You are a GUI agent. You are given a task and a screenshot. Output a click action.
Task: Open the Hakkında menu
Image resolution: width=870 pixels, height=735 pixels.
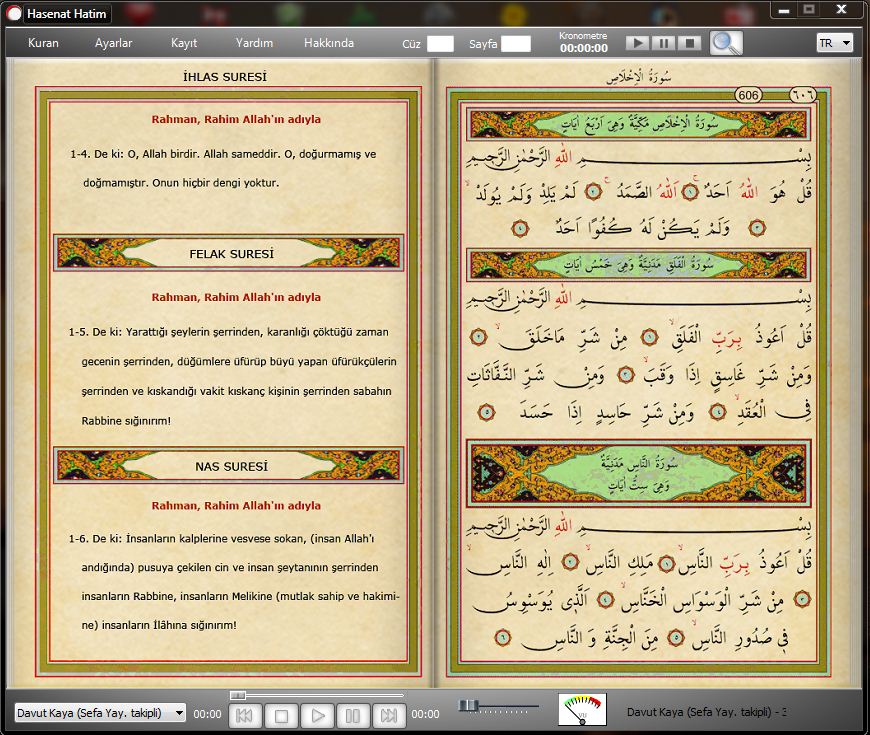(x=328, y=43)
